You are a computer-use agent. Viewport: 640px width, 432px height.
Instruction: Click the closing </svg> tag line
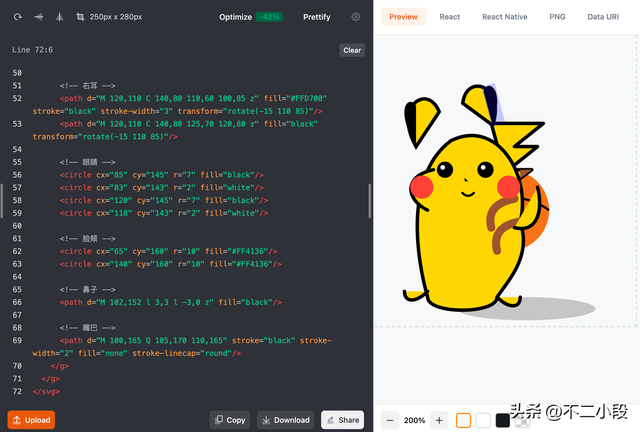tap(46, 392)
